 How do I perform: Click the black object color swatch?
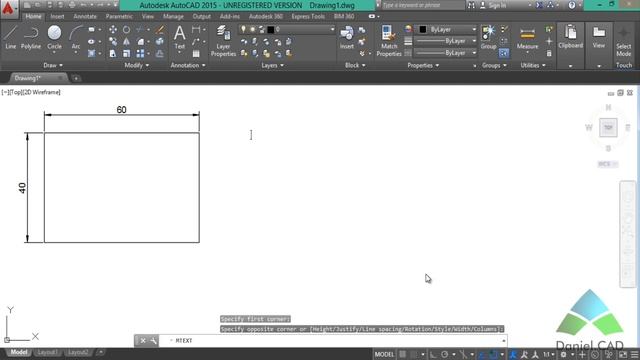(x=423, y=29)
